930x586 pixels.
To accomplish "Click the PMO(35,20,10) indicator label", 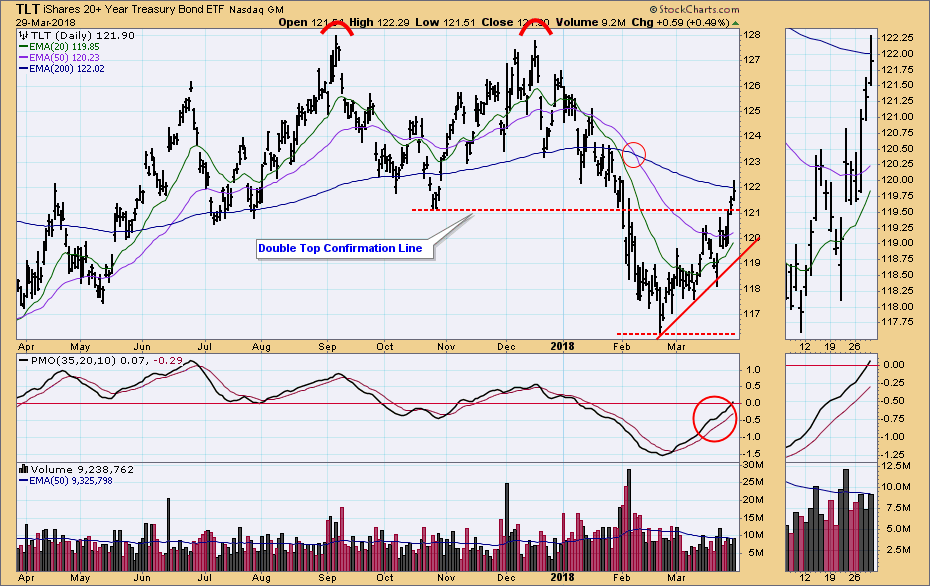I will [x=74, y=360].
